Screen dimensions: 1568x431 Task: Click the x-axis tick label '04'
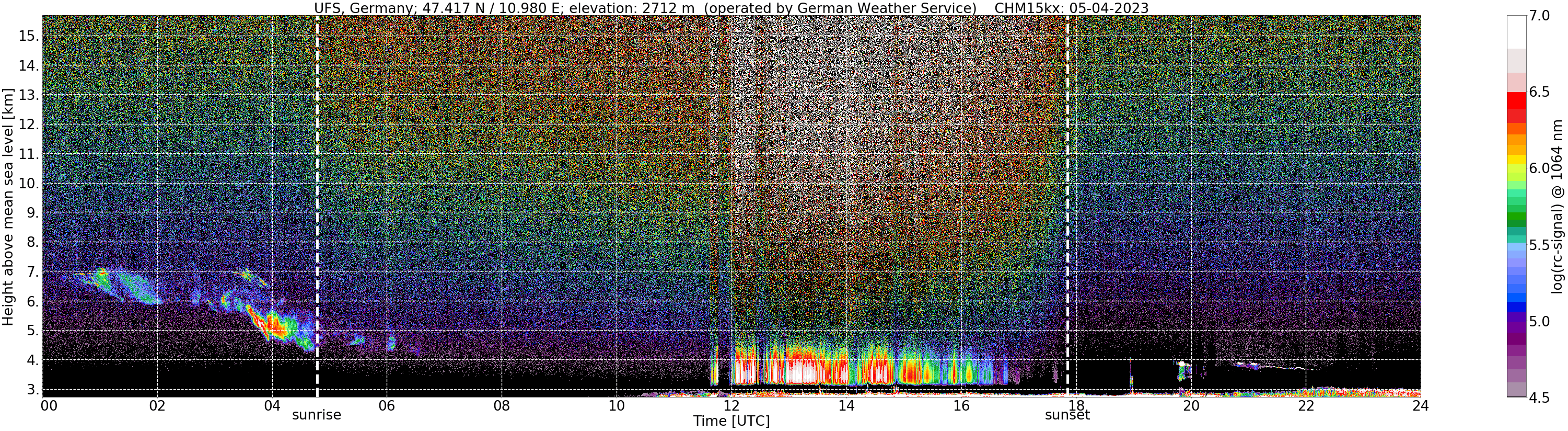pos(272,406)
